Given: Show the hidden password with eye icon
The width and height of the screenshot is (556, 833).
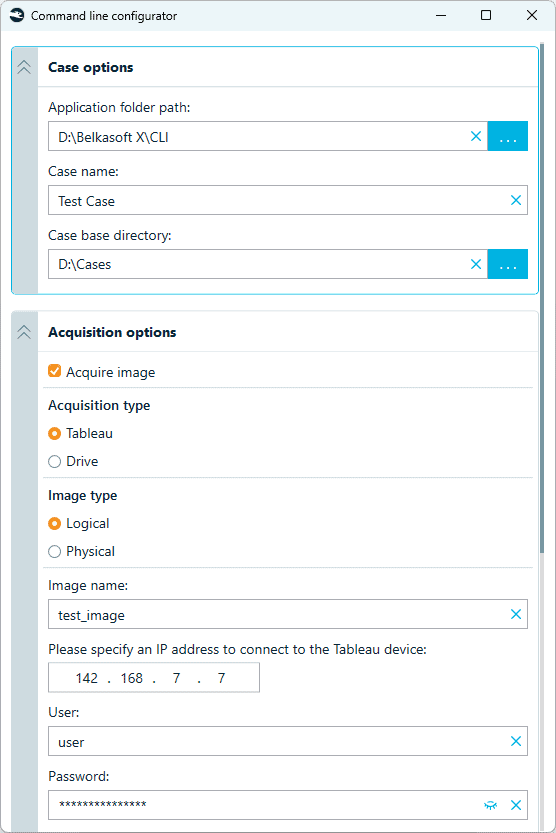Looking at the screenshot, I should tap(491, 805).
